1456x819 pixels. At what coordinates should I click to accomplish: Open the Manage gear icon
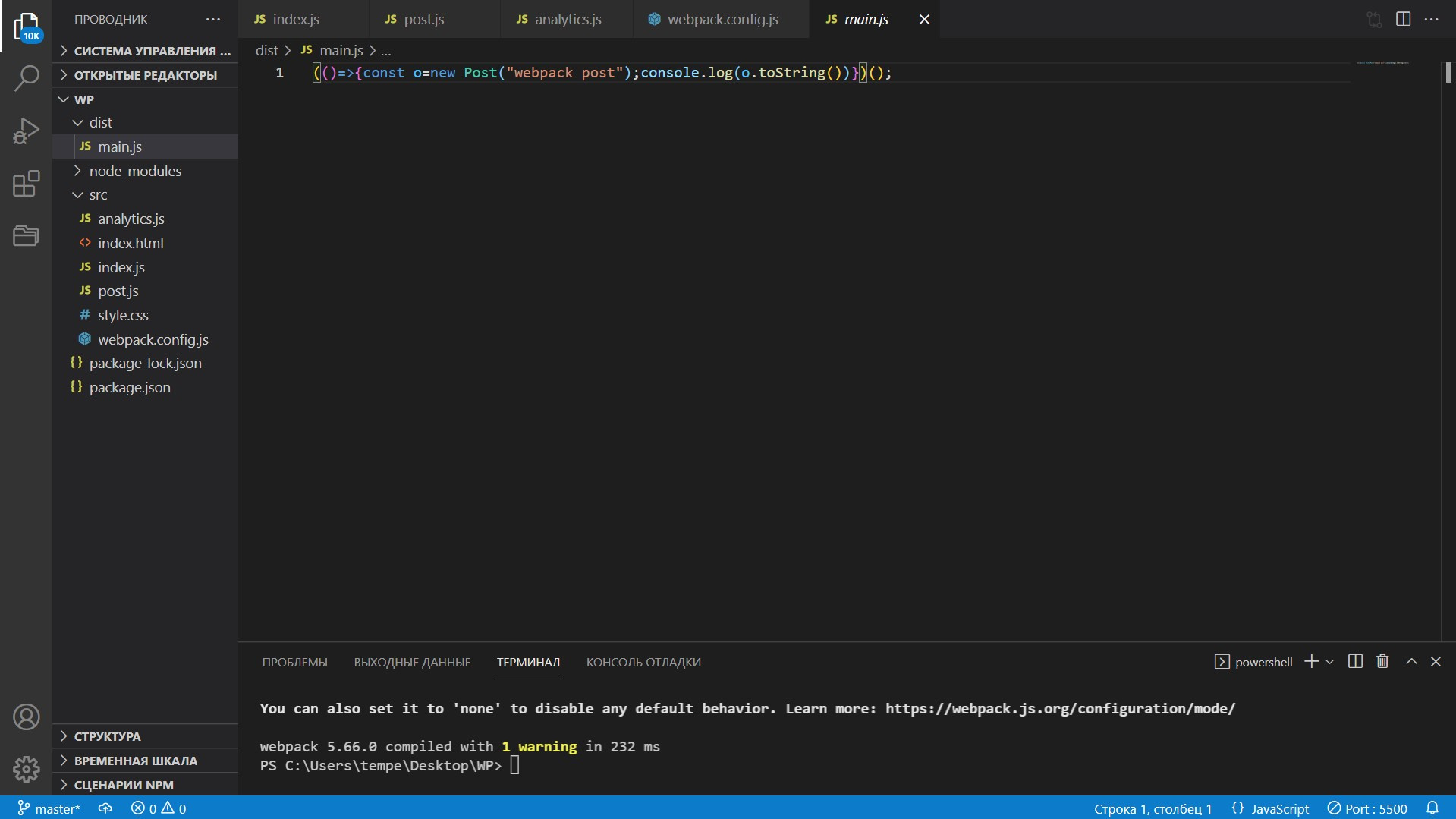(x=27, y=769)
